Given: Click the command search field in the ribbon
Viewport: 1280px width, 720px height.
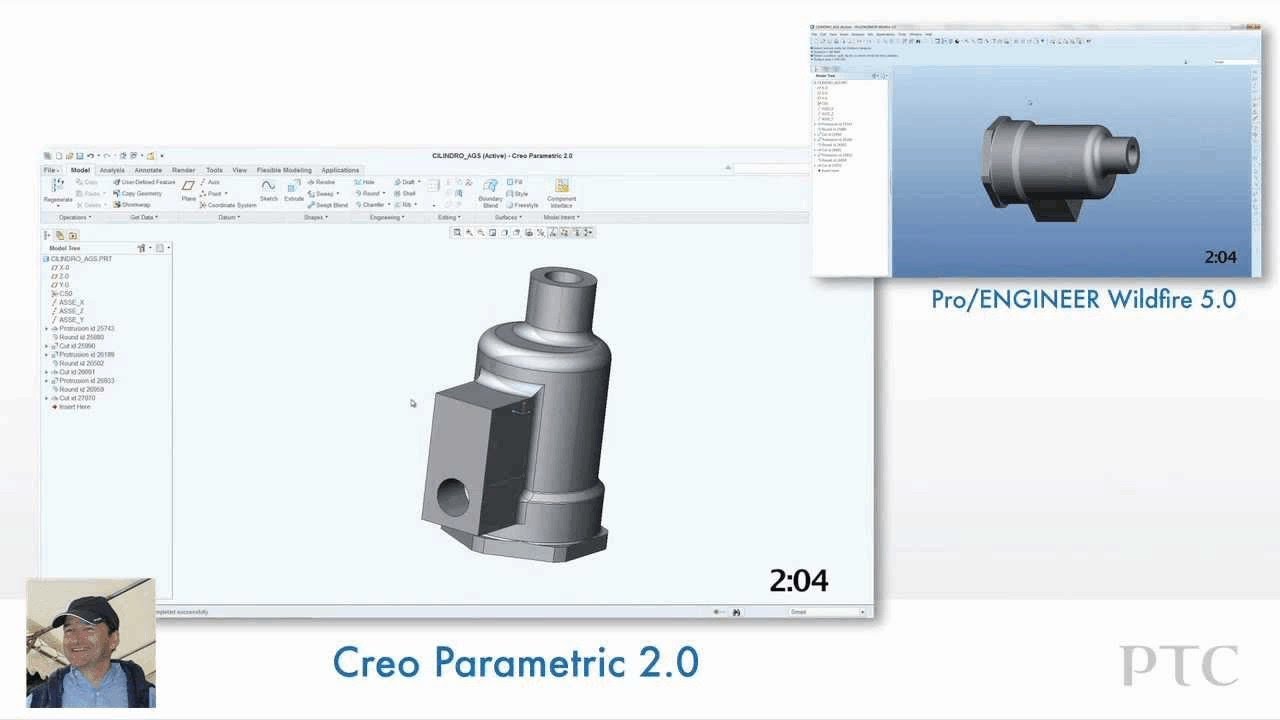Looking at the screenshot, I should click(771, 169).
